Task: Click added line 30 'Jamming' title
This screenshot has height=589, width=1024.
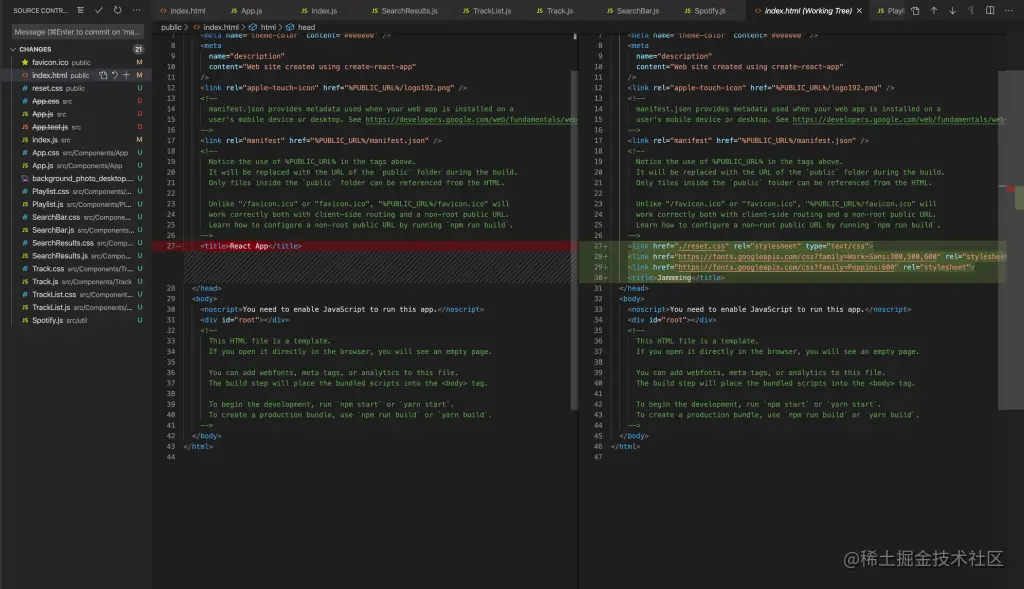Action: click(676, 278)
